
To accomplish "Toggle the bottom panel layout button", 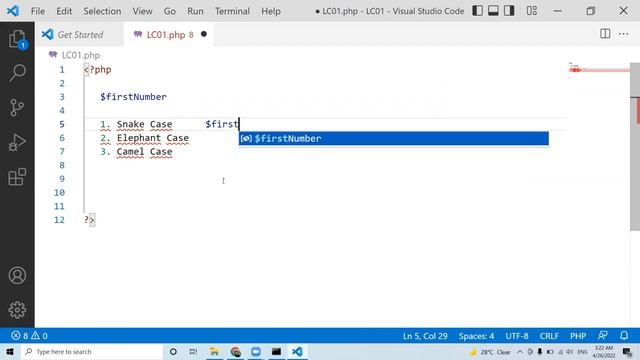I will pyautogui.click(x=493, y=11).
